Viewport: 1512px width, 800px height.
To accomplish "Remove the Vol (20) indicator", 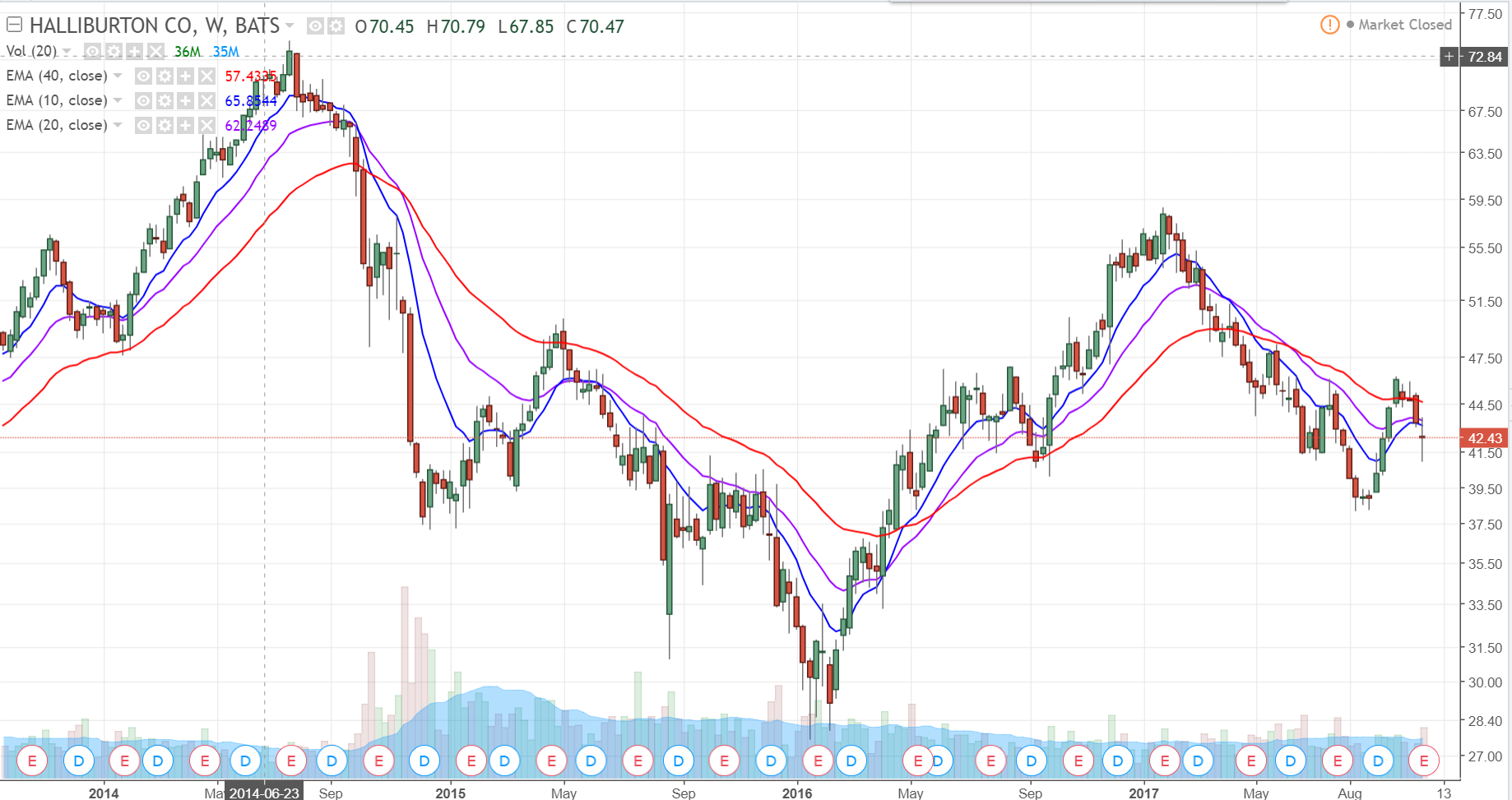I will click(x=155, y=52).
